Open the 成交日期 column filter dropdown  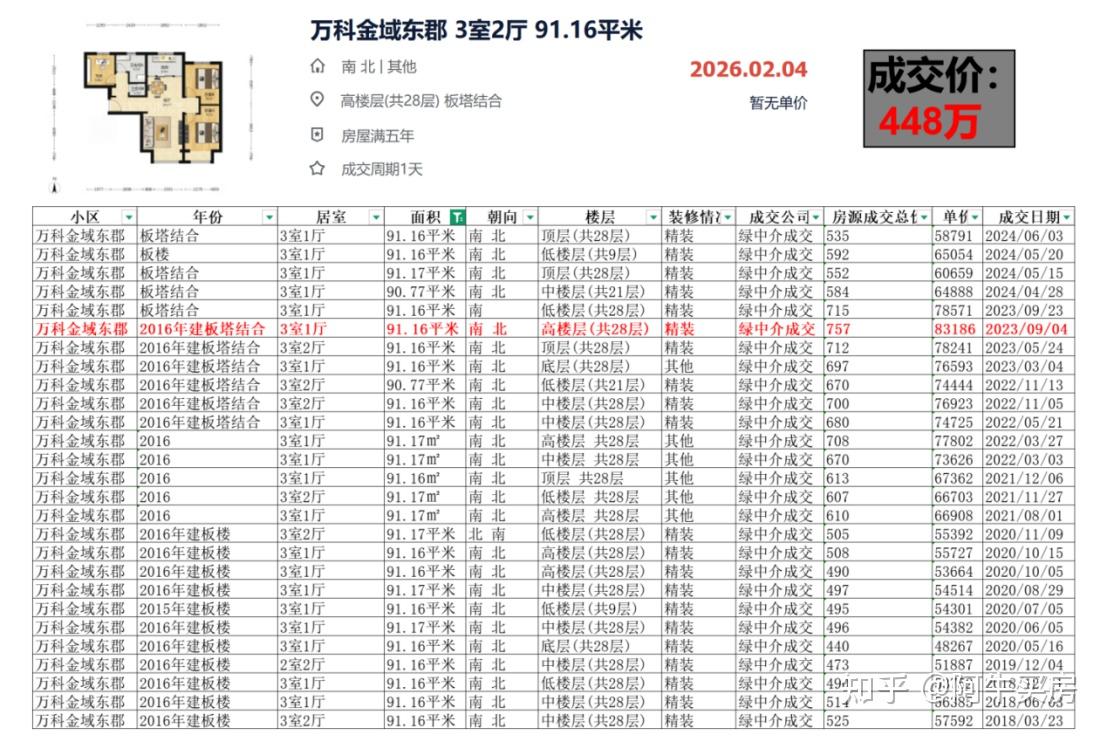click(1067, 217)
